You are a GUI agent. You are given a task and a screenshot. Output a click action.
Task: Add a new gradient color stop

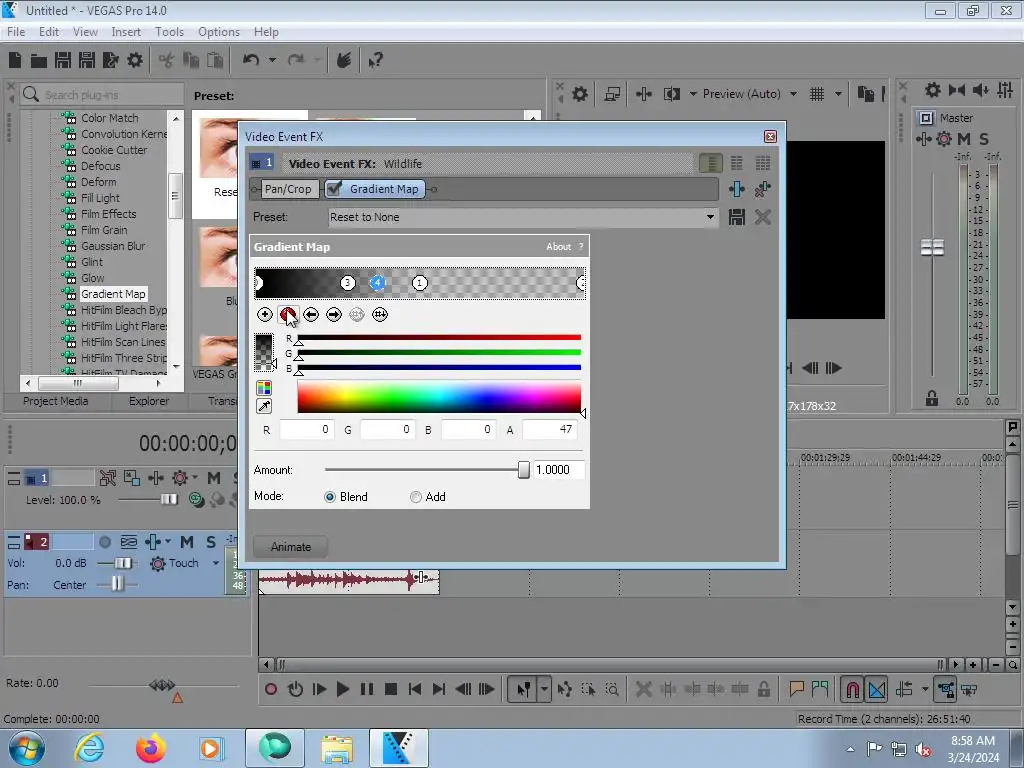point(264,315)
